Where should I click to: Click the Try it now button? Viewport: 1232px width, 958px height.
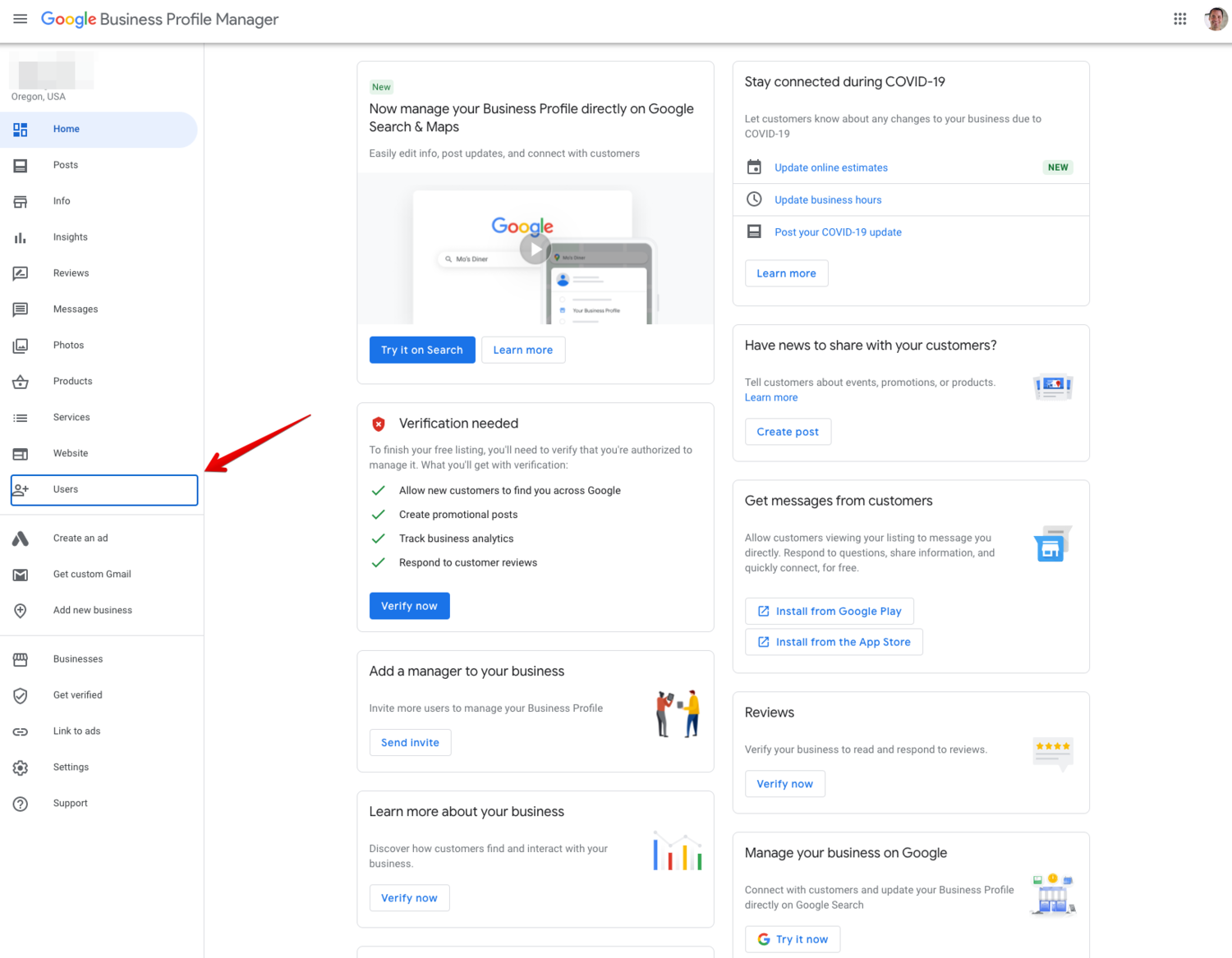tap(793, 939)
